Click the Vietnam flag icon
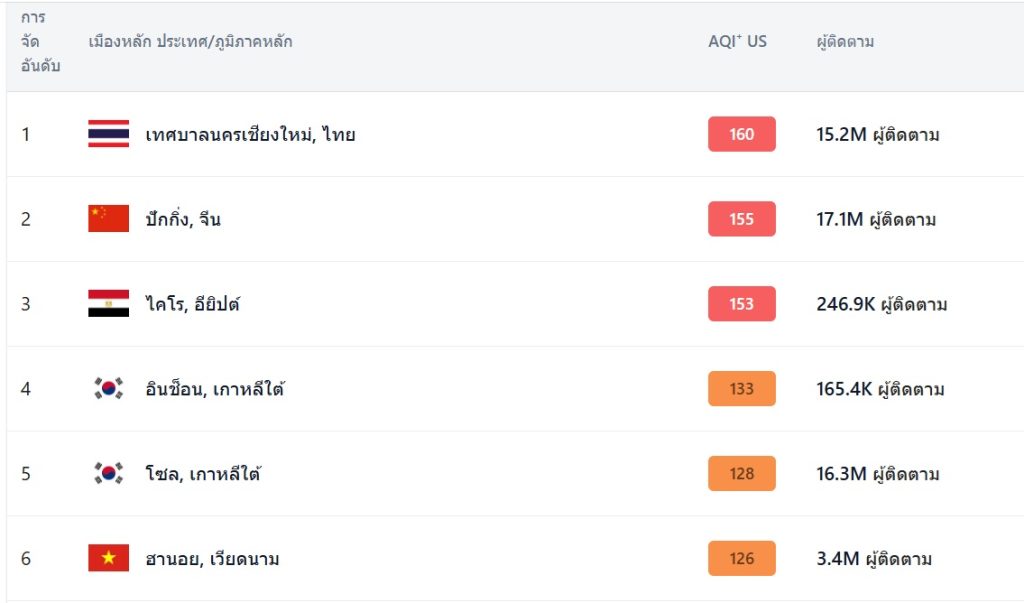This screenshot has height=603, width=1024. 108,559
